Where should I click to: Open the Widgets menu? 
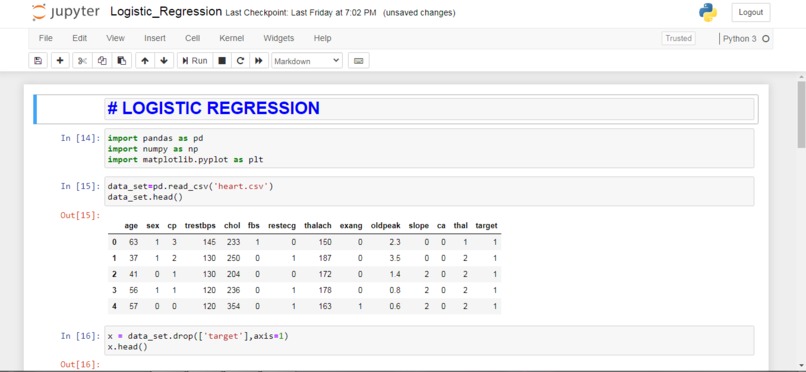(x=279, y=38)
